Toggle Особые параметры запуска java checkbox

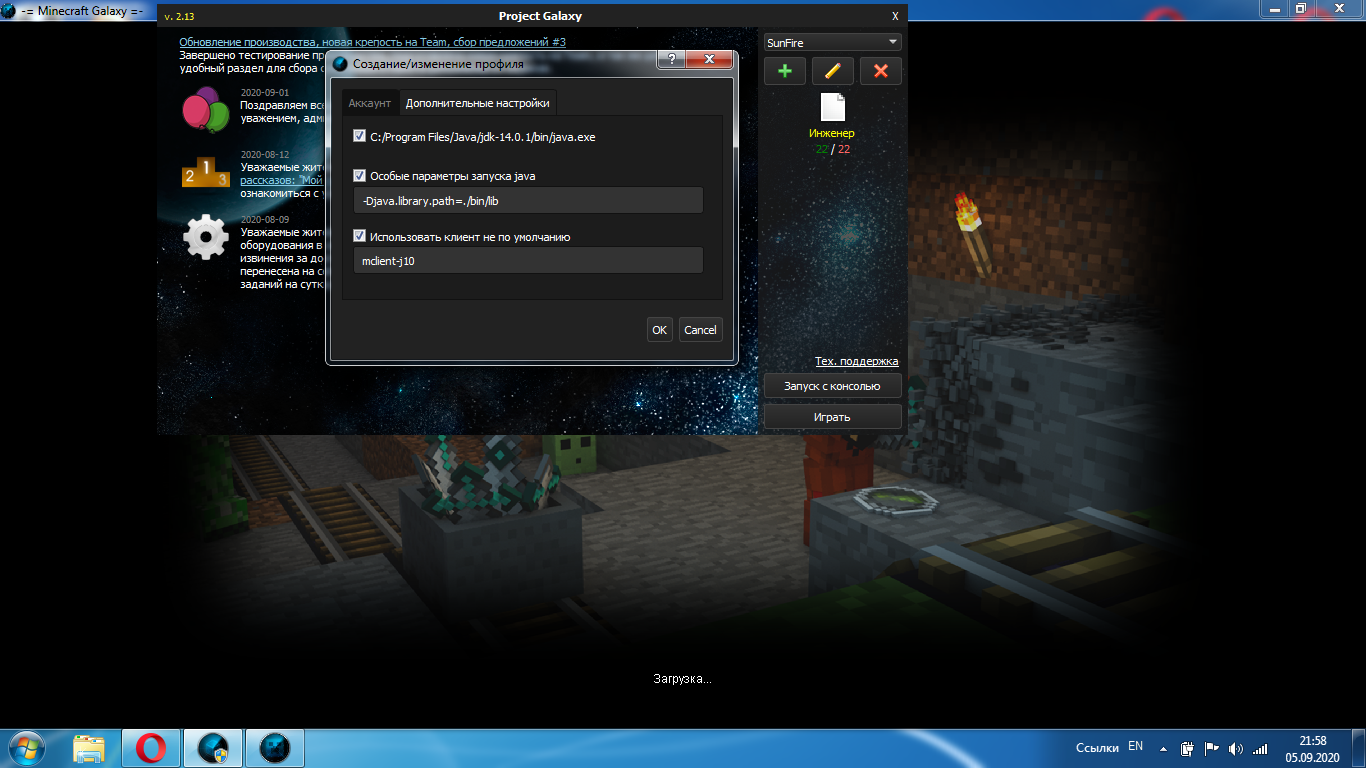[x=360, y=175]
